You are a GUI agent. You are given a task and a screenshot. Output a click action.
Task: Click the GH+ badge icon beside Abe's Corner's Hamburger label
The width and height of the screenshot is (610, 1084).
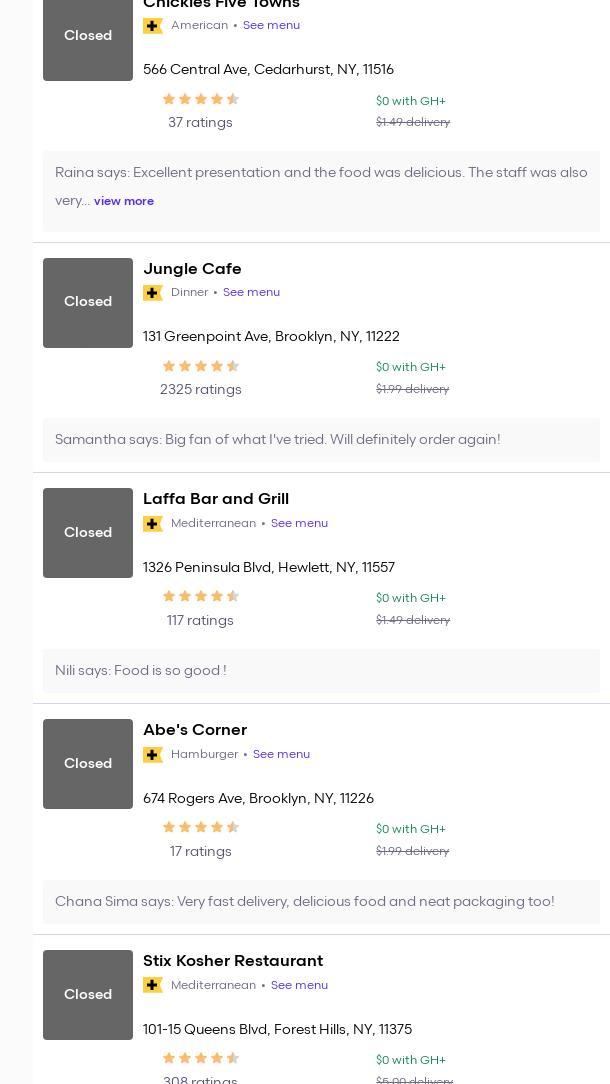(153, 755)
